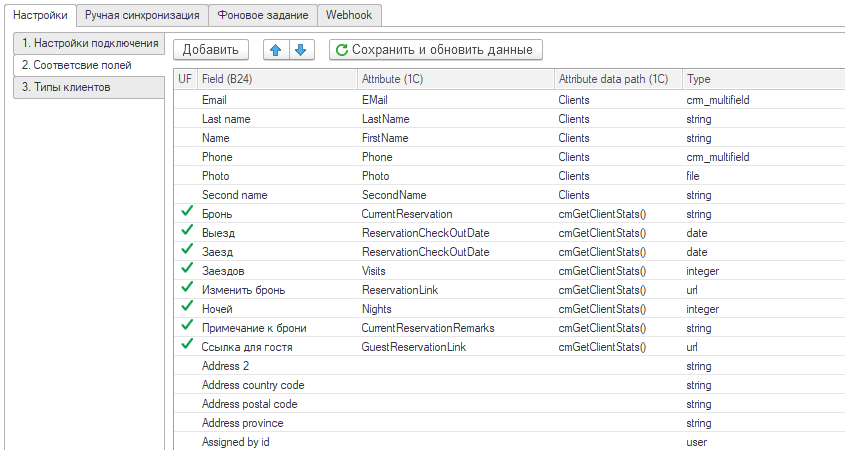Open the Webhook tab
The image size is (845, 450).
pos(349,15)
